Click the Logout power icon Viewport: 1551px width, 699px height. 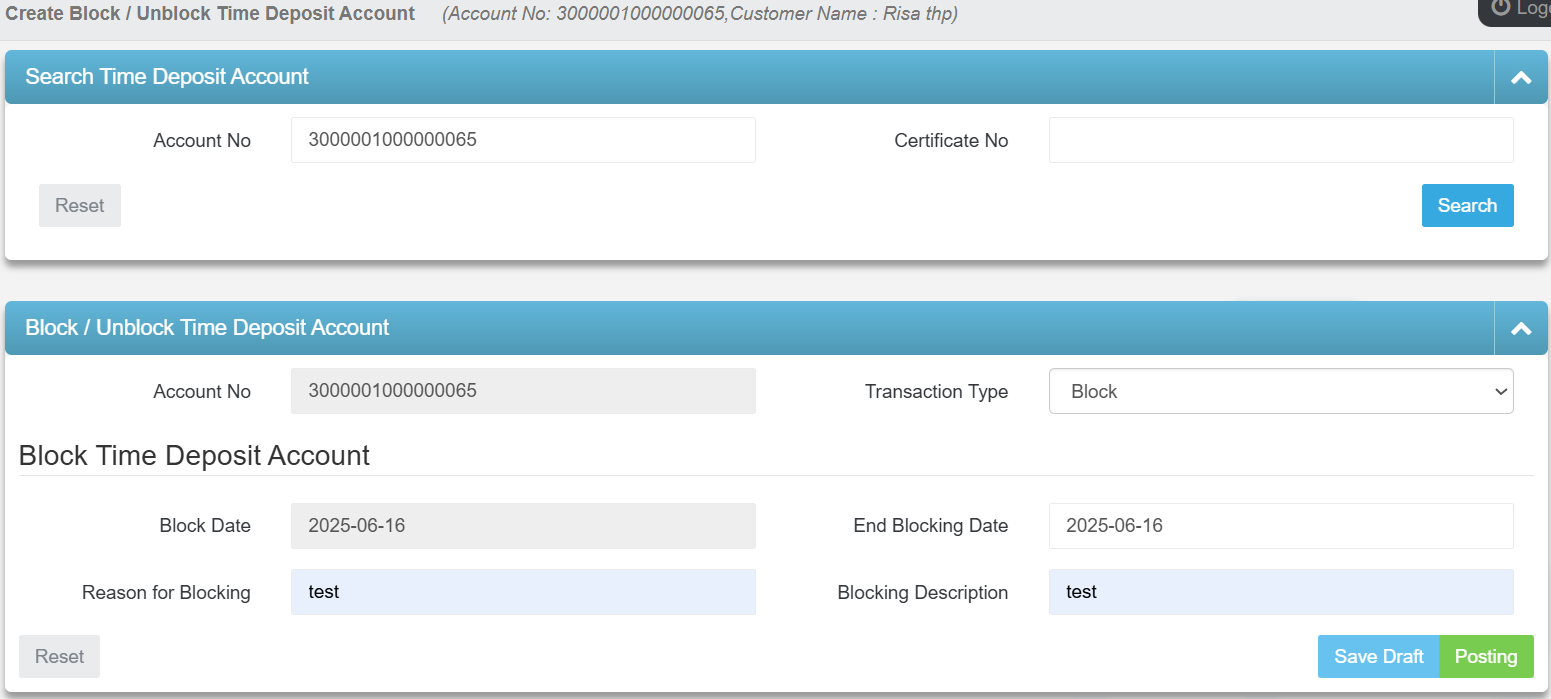click(1501, 9)
